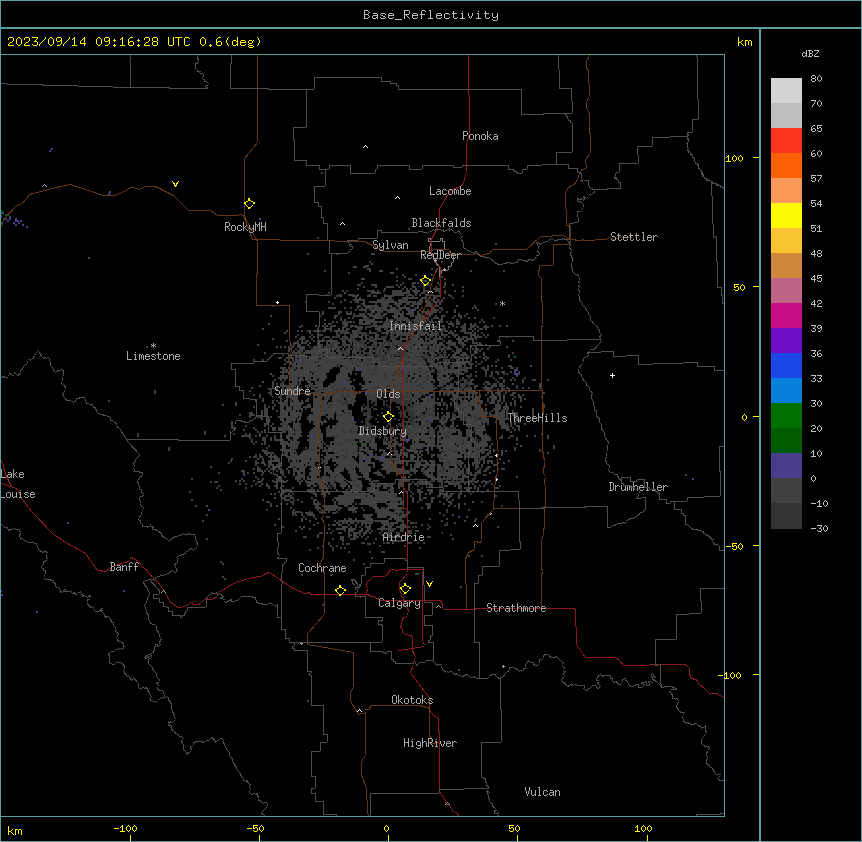Click the Banff town label
Image resolution: width=862 pixels, height=842 pixels.
(x=124, y=567)
